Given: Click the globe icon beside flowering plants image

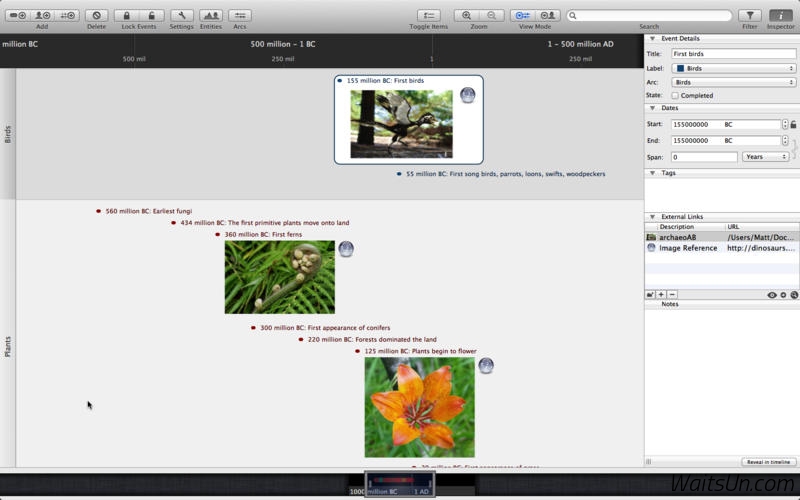Looking at the screenshot, I should click(x=486, y=365).
